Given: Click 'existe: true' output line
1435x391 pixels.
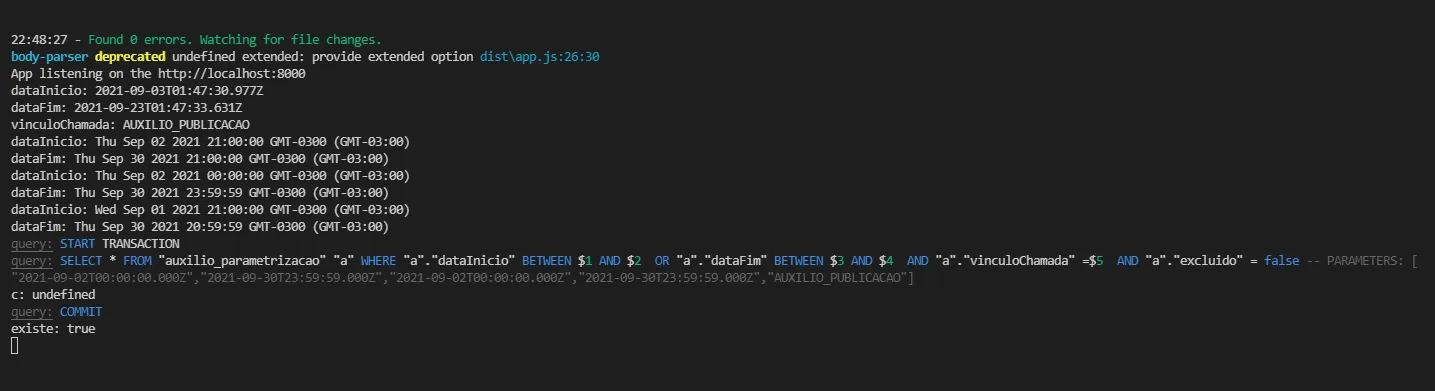Looking at the screenshot, I should (x=53, y=329).
